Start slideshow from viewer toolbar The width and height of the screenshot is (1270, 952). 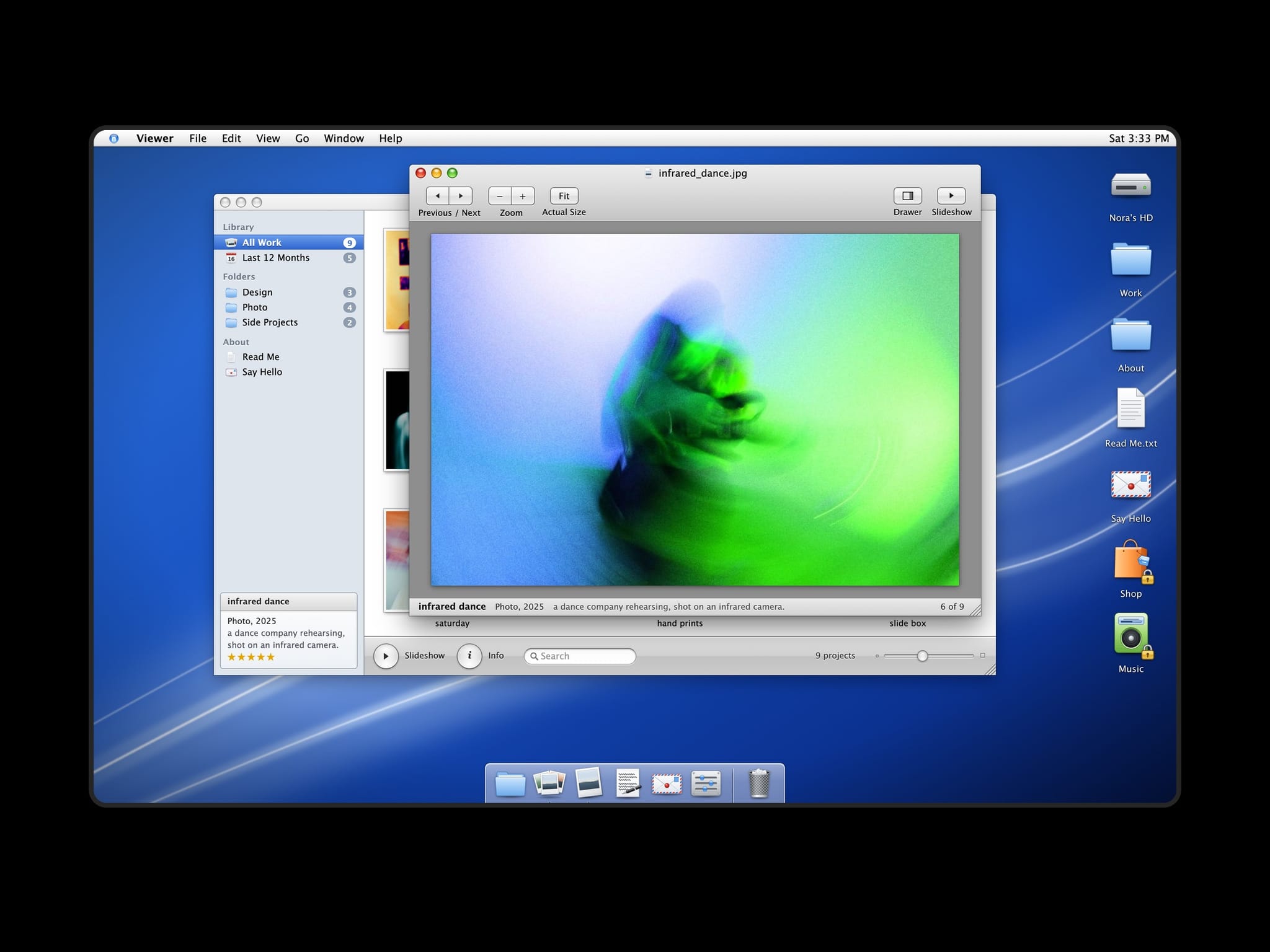click(x=951, y=196)
